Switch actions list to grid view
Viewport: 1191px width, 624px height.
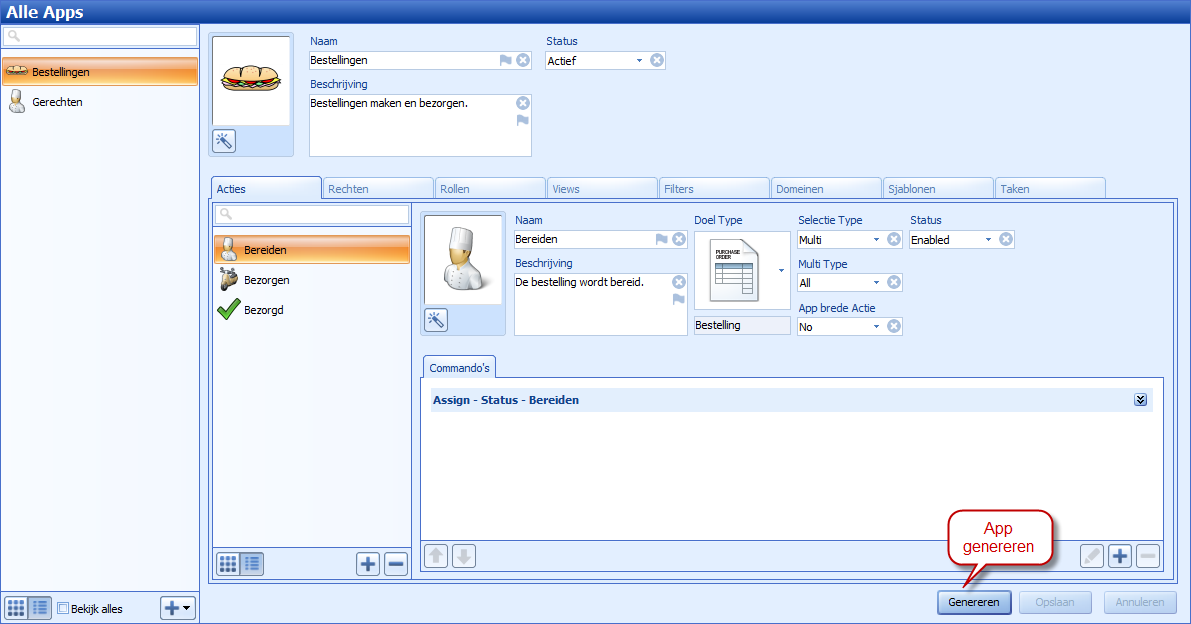tap(228, 564)
